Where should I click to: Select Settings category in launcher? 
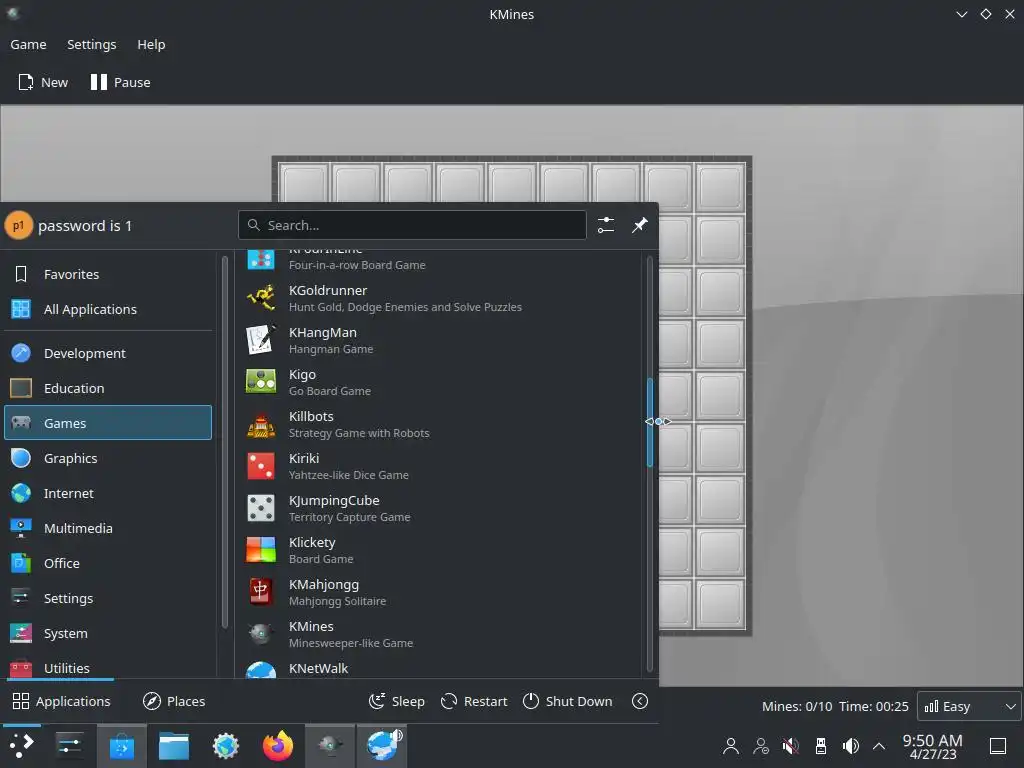coord(108,598)
